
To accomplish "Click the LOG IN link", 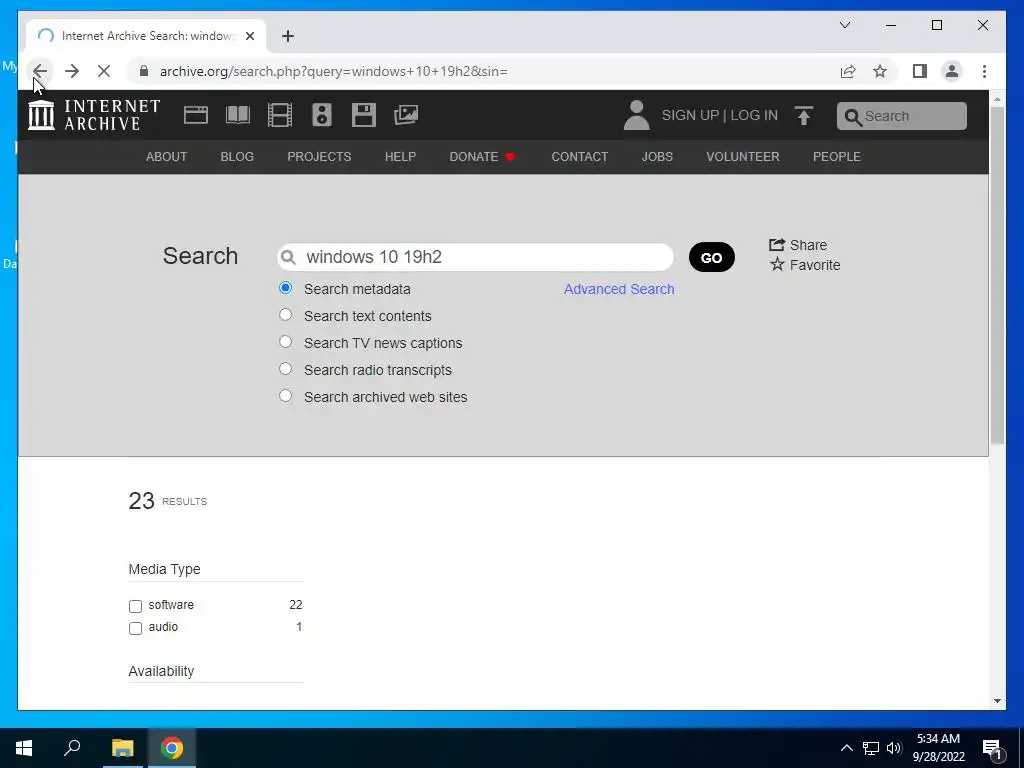I will pos(754,115).
